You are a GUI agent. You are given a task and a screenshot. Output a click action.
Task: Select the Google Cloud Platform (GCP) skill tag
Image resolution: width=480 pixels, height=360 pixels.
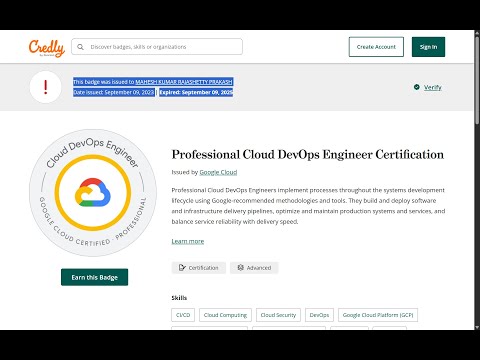pyautogui.click(x=378, y=315)
